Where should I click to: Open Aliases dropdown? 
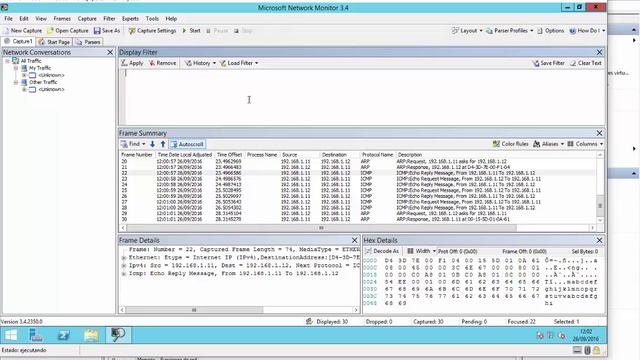(548, 144)
